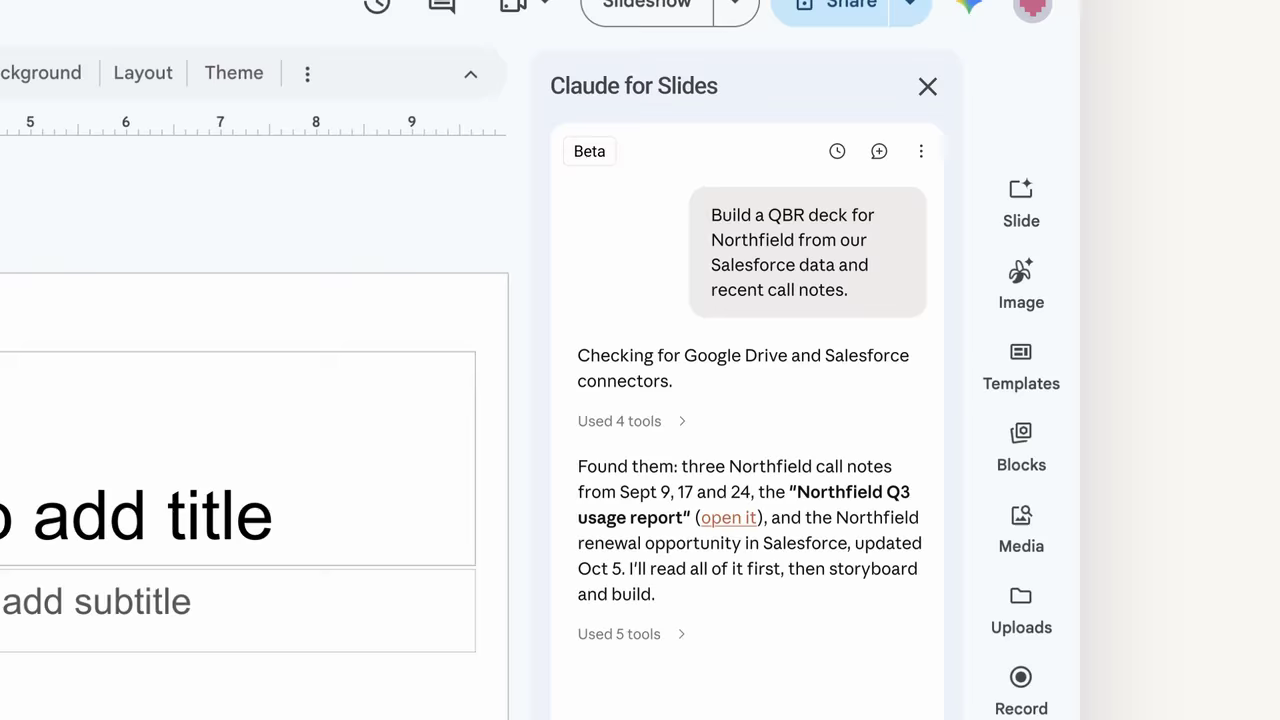Viewport: 1280px width, 720px height.
Task: Open toolbar overflow three-dot menu
Action: 307,74
